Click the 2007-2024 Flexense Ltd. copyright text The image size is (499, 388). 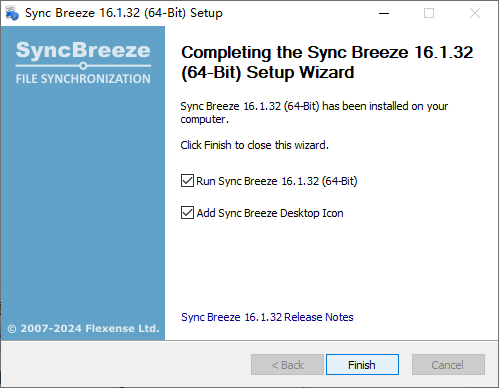click(83, 329)
